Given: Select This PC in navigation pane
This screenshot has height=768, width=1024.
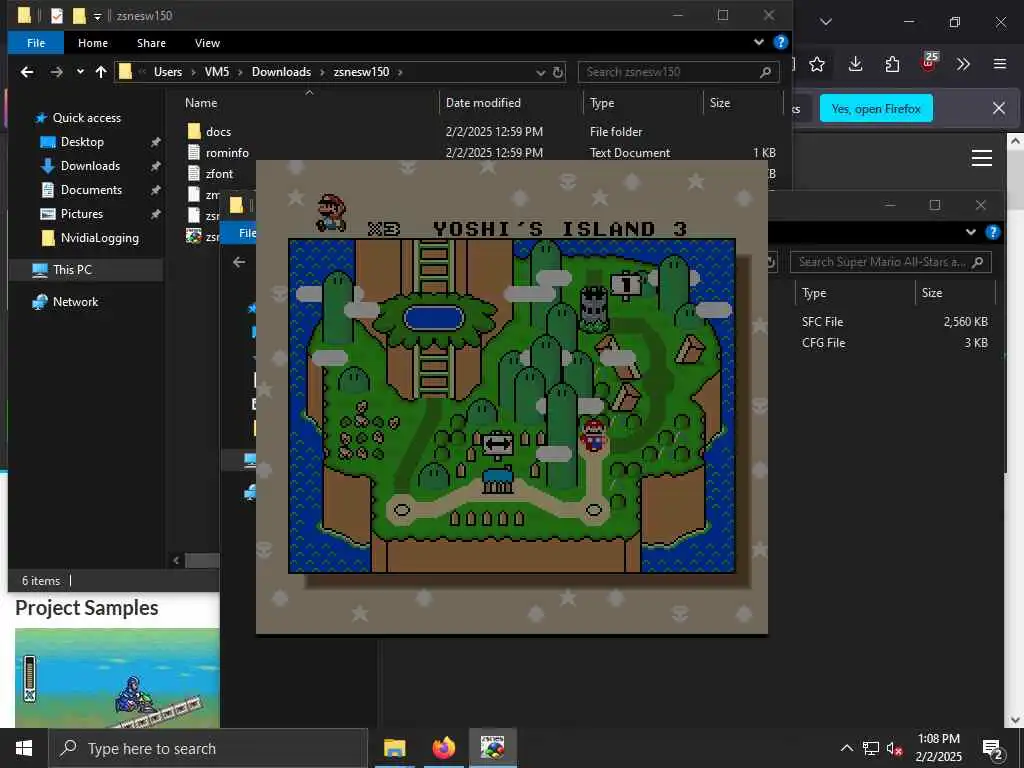Looking at the screenshot, I should click(x=72, y=270).
